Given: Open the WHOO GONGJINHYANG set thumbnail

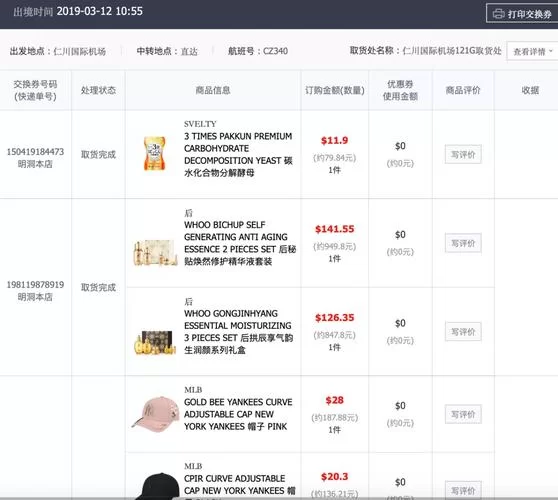Looking at the screenshot, I should point(156,342).
